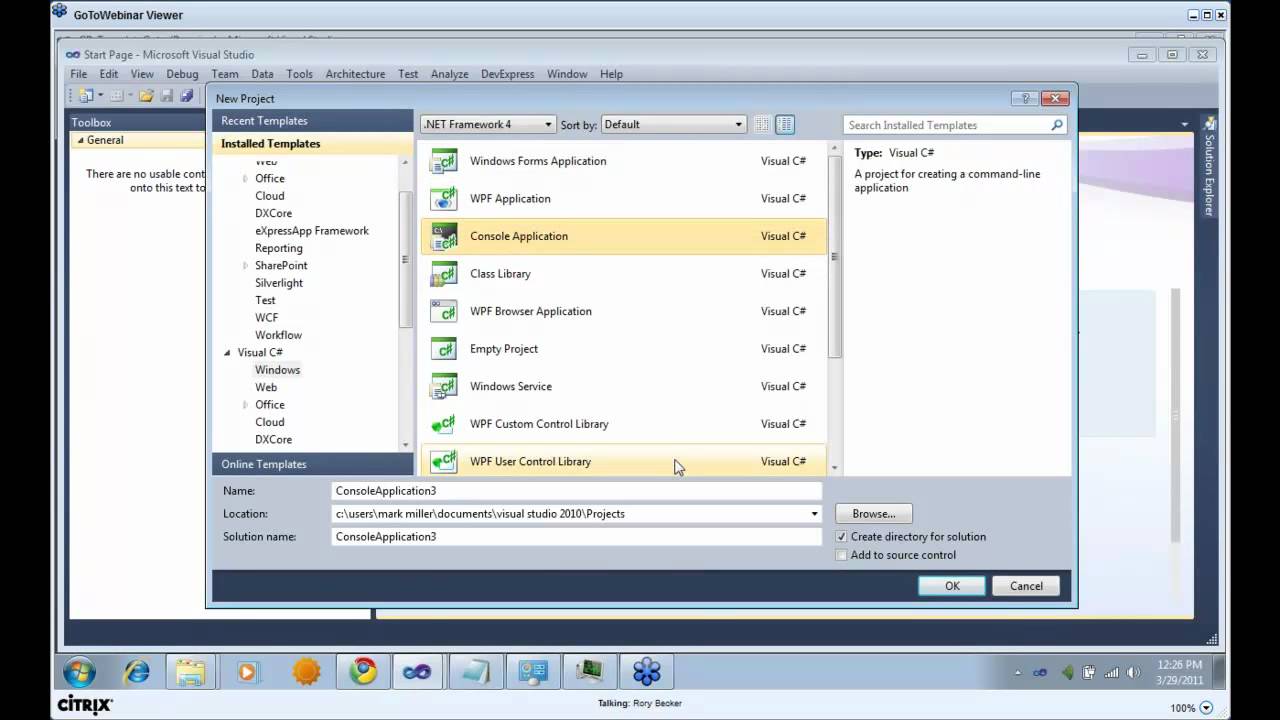Click the Console Application template icon
The image size is (1280, 720).
coord(443,236)
